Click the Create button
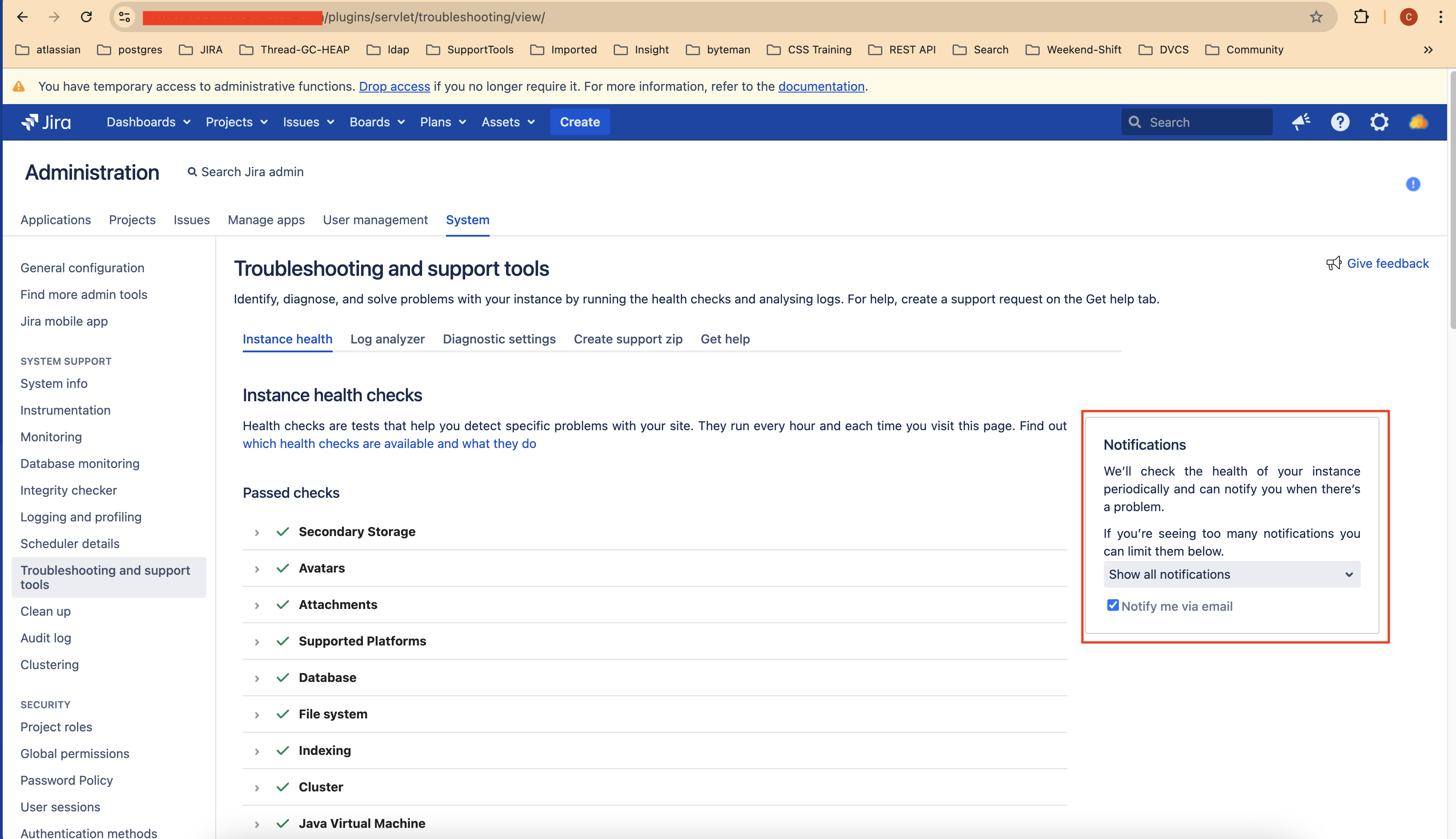1456x839 pixels. click(579, 121)
